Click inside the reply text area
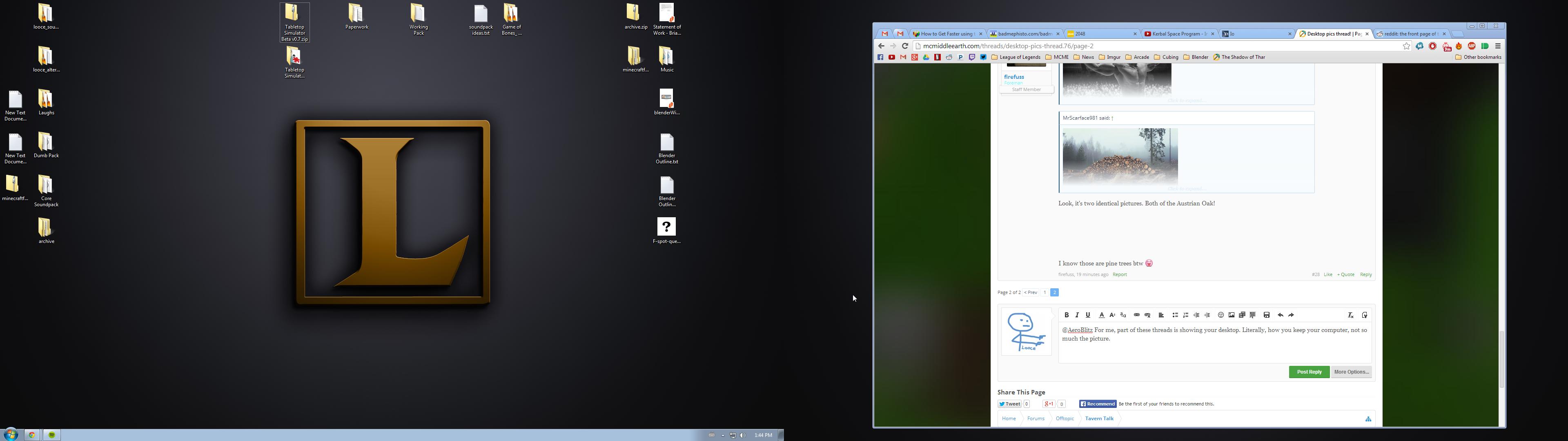The height and width of the screenshot is (441, 1568). tap(1214, 343)
